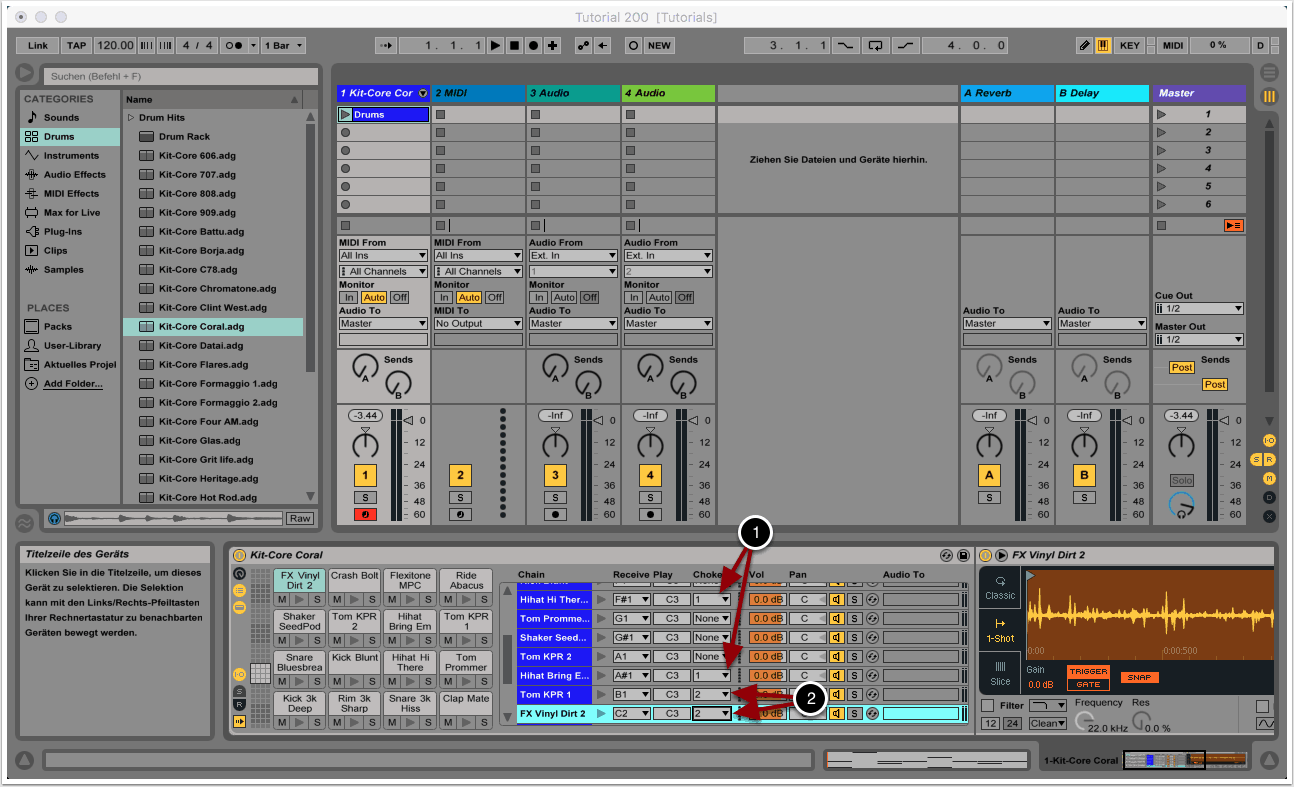
Task: Open the Kit-Core Coral device save icon
Action: [963, 555]
